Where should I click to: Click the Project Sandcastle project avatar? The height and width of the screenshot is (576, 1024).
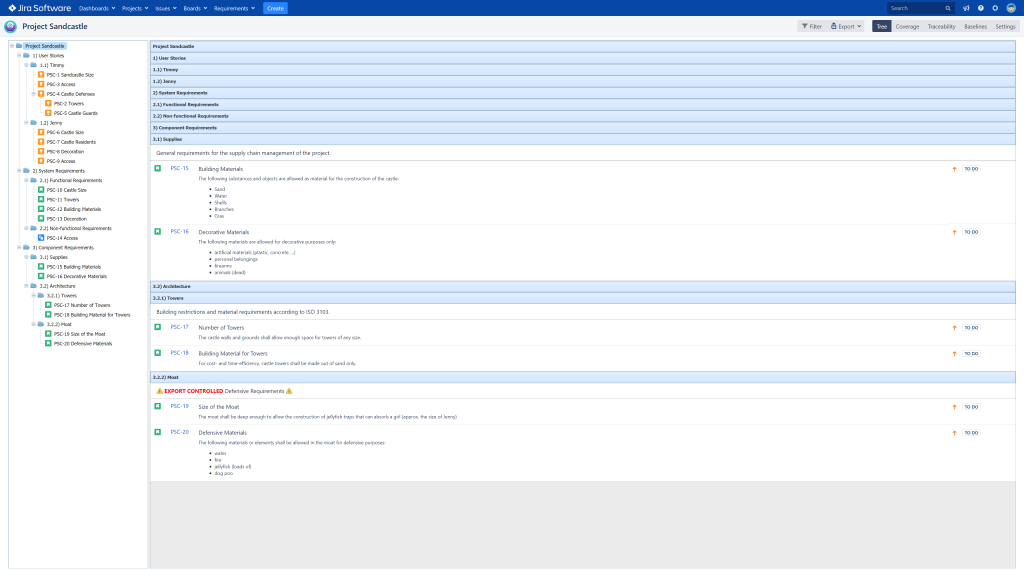coord(10,26)
